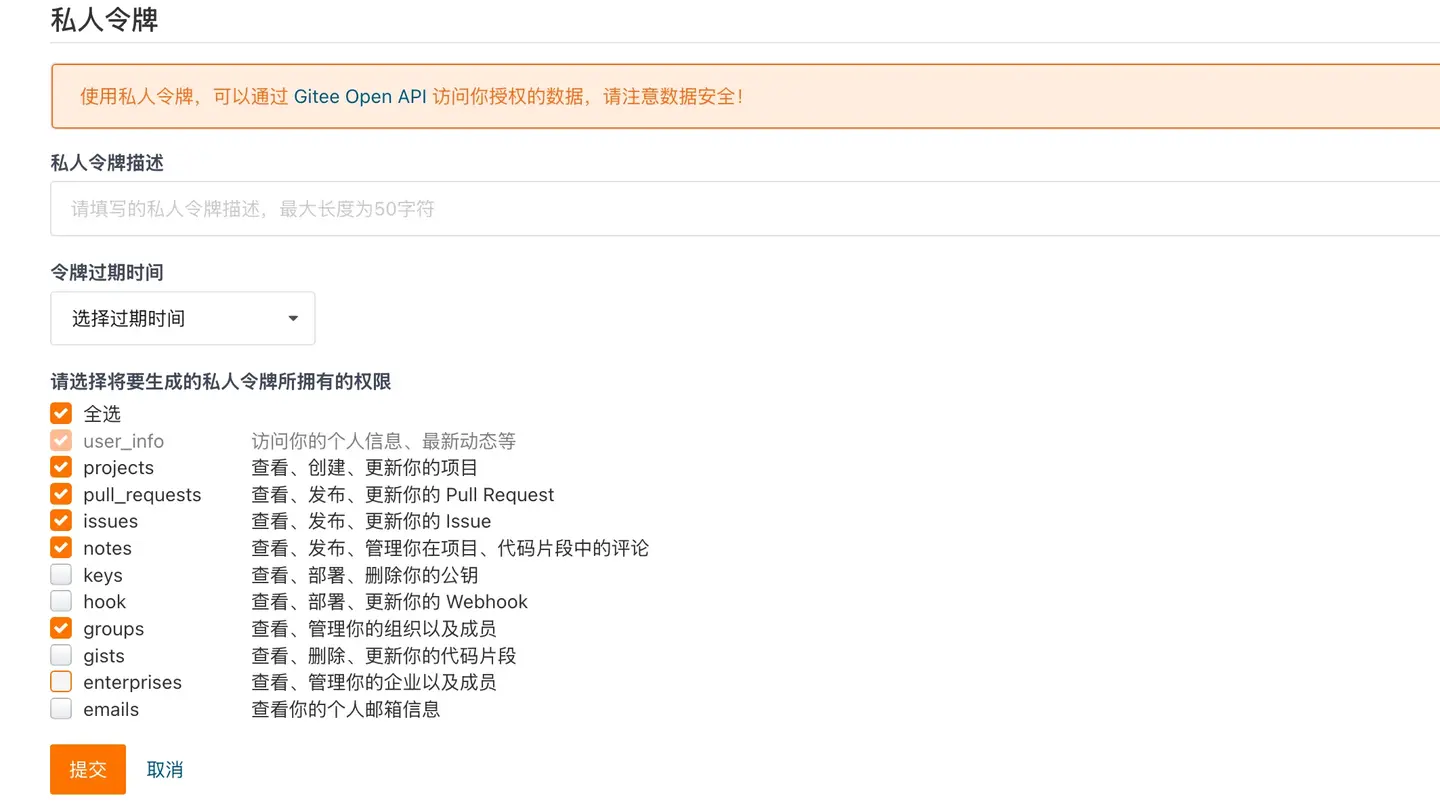Uncheck the 全选 select-all checkbox
1440x806 pixels.
(x=60, y=413)
